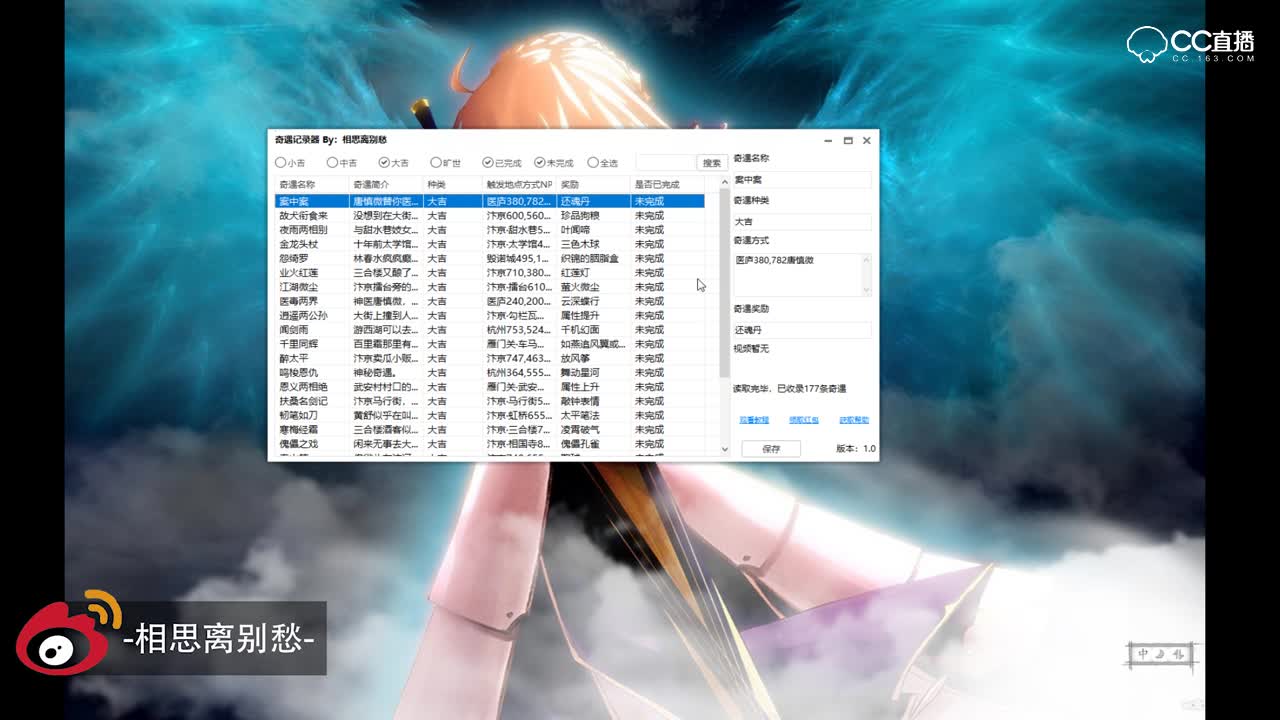Select the 小吉 radio button
Viewport: 1280px width, 720px height.
tap(282, 162)
